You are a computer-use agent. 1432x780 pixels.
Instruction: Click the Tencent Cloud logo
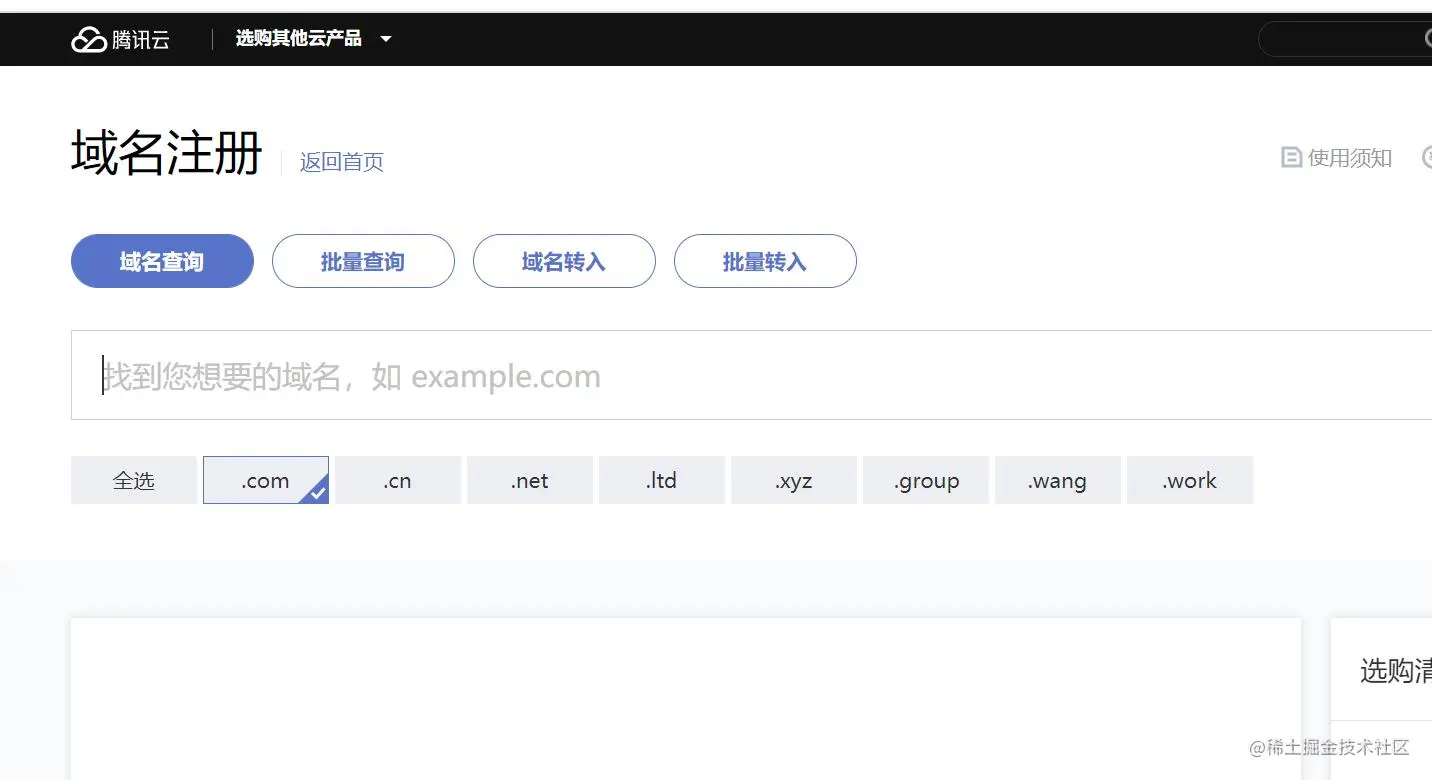click(120, 40)
